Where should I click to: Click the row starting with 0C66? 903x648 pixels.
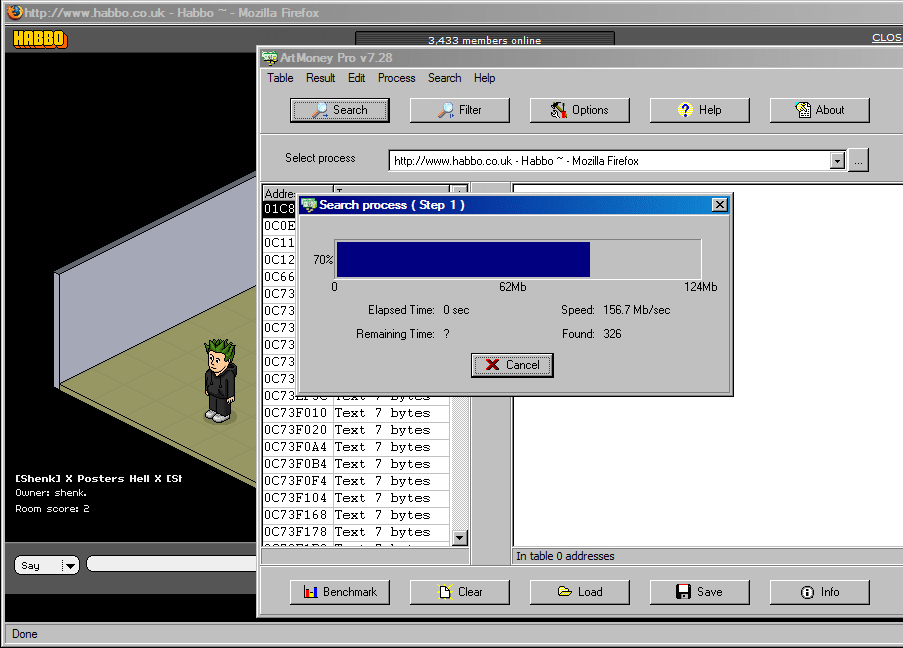click(x=280, y=277)
